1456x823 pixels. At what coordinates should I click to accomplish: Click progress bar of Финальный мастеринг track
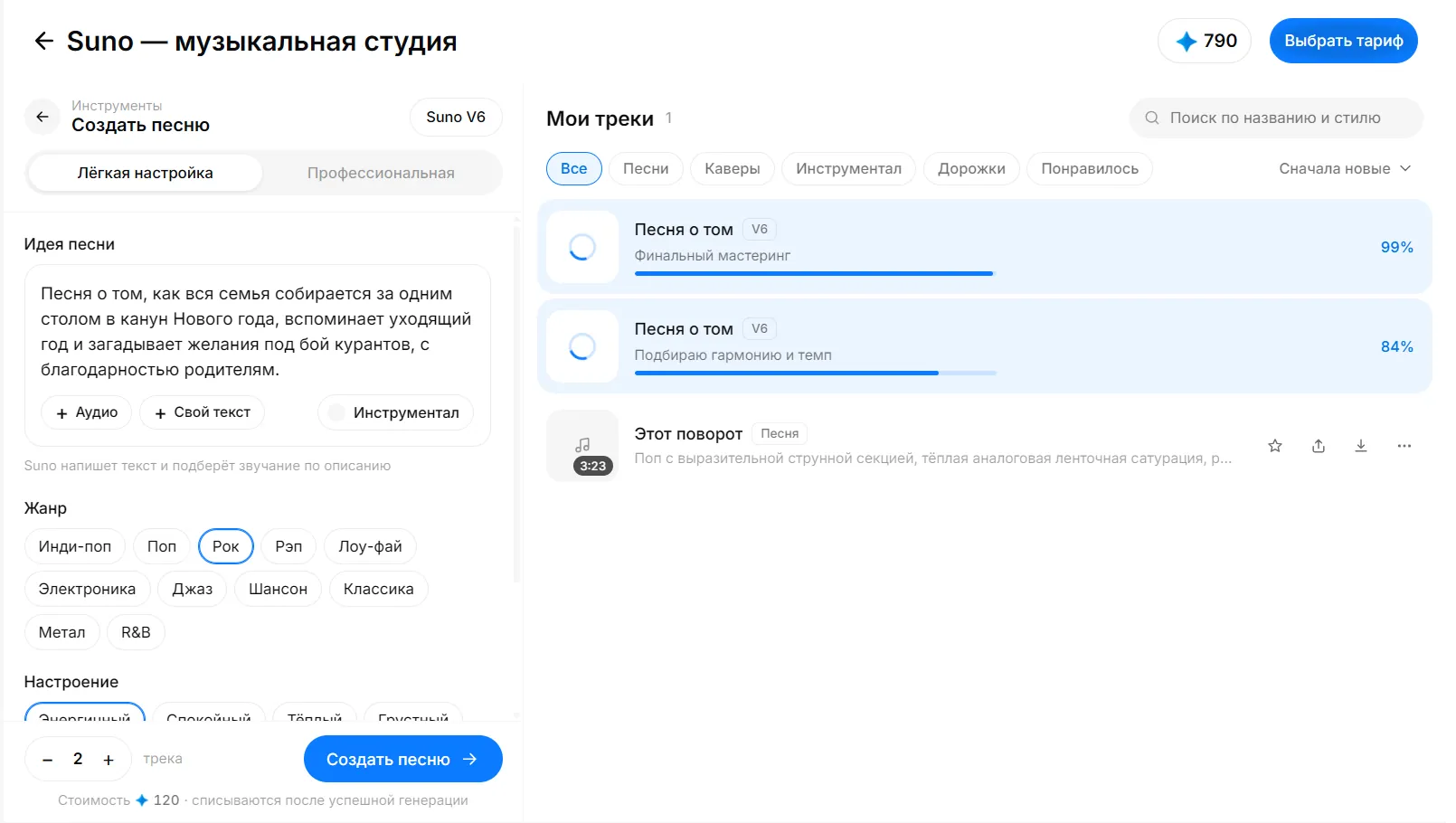[x=815, y=273]
